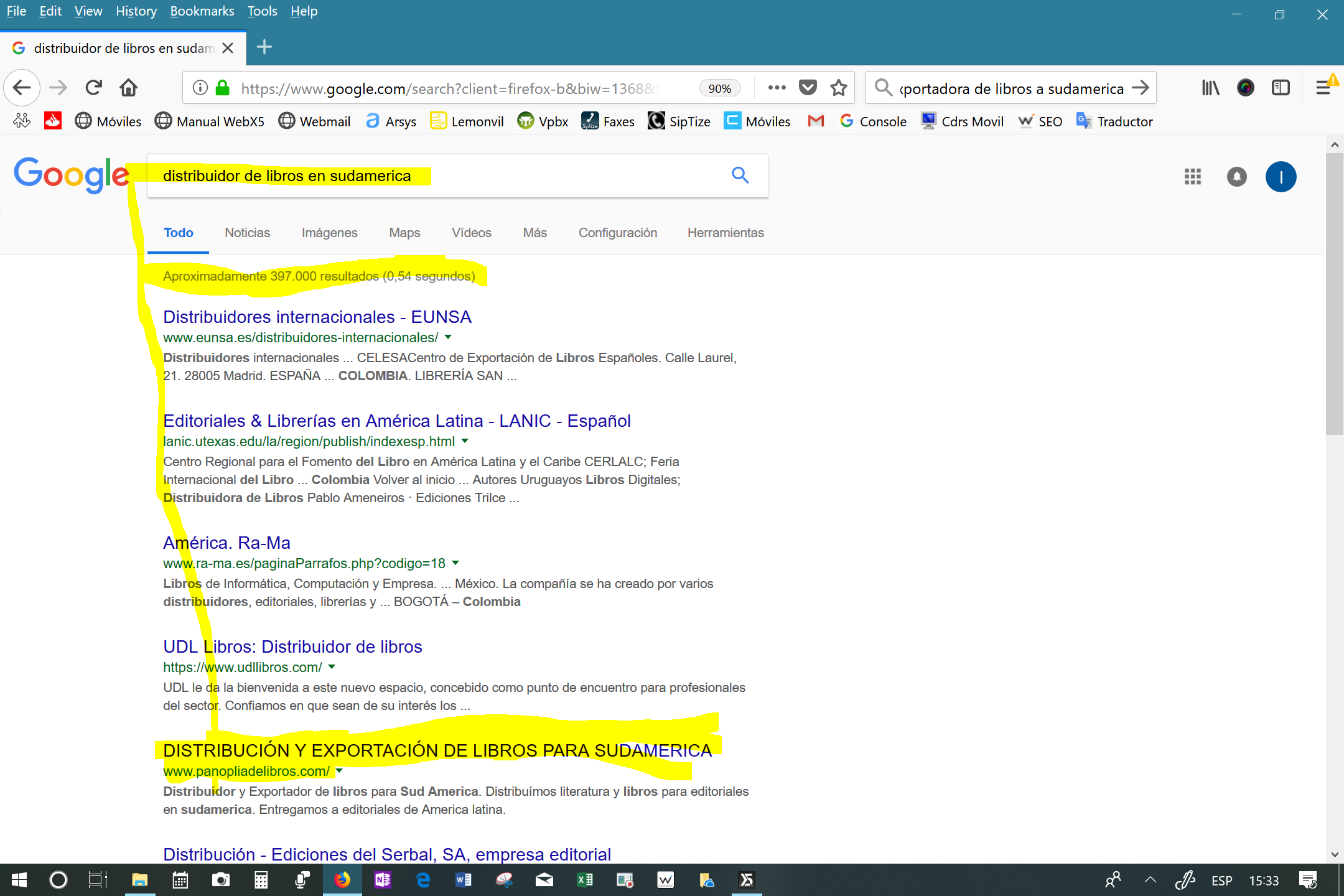Click the 90% zoom level indicator
Screen dimensions: 1344x896
coord(719,88)
